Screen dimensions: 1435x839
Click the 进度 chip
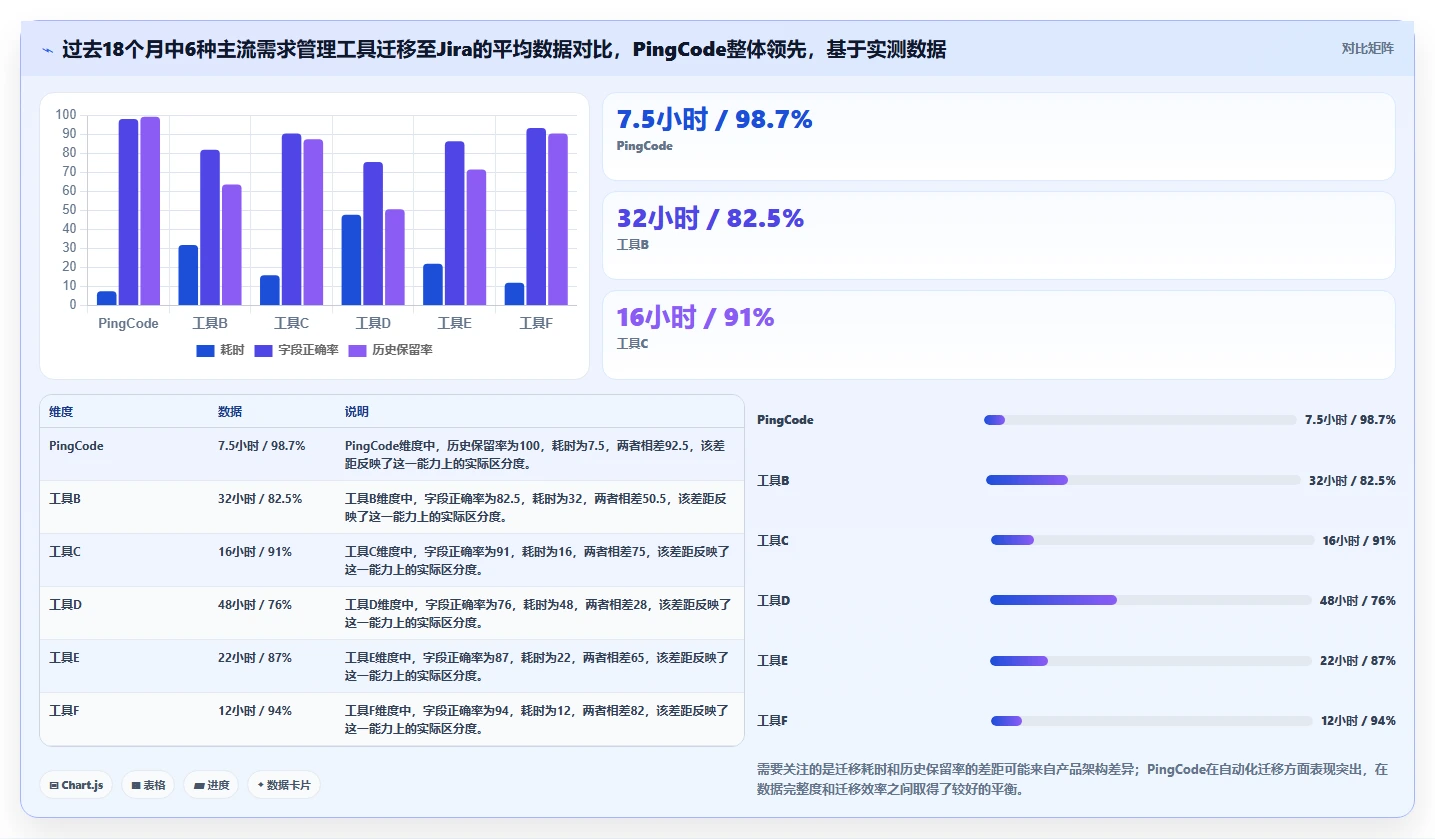tap(211, 785)
